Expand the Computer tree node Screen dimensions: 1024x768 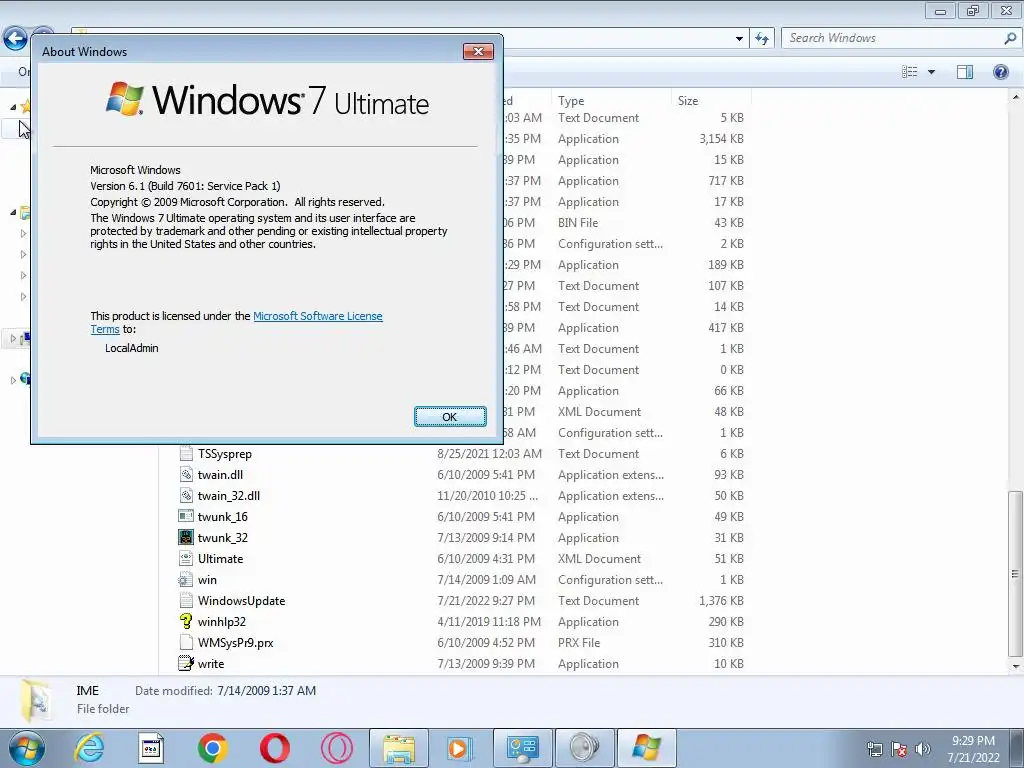13,338
